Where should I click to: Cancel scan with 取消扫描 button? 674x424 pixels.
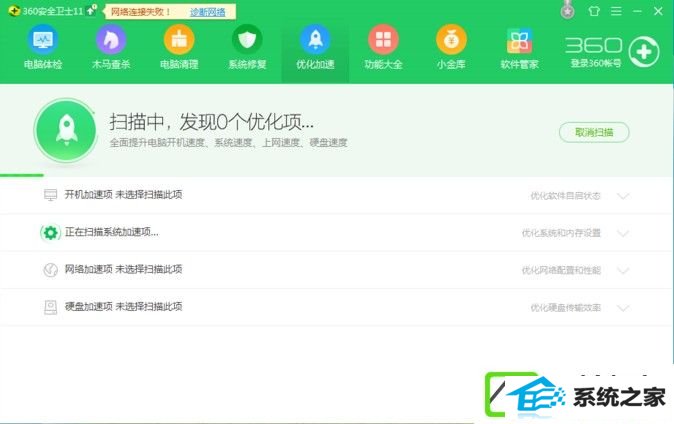pyautogui.click(x=594, y=132)
